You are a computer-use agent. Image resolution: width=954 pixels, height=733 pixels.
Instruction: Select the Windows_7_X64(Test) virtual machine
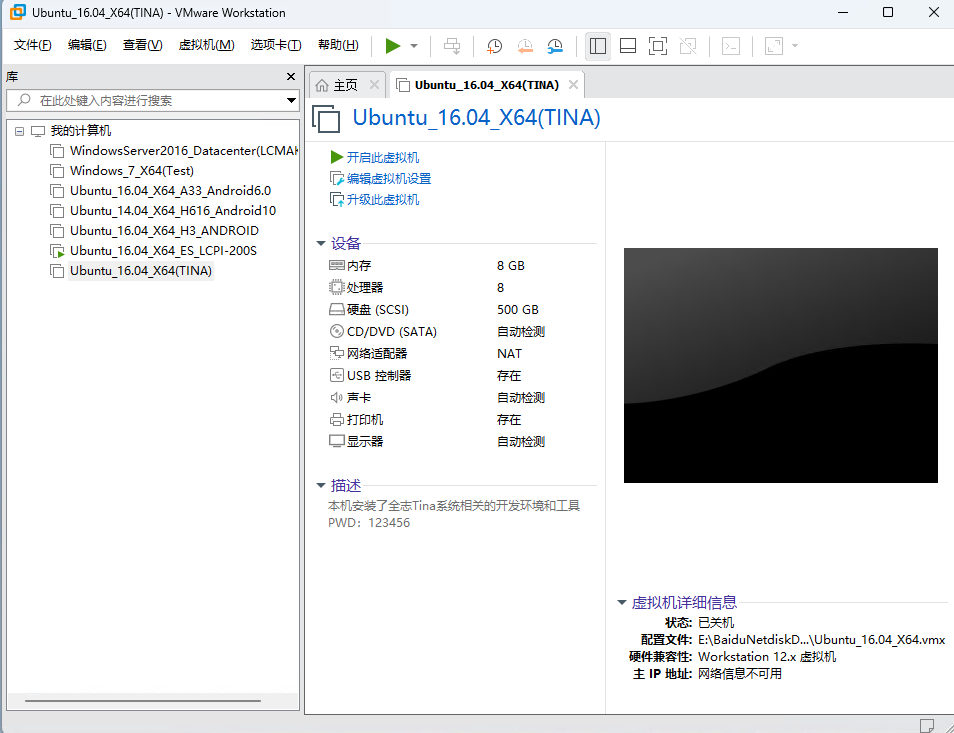[120, 170]
